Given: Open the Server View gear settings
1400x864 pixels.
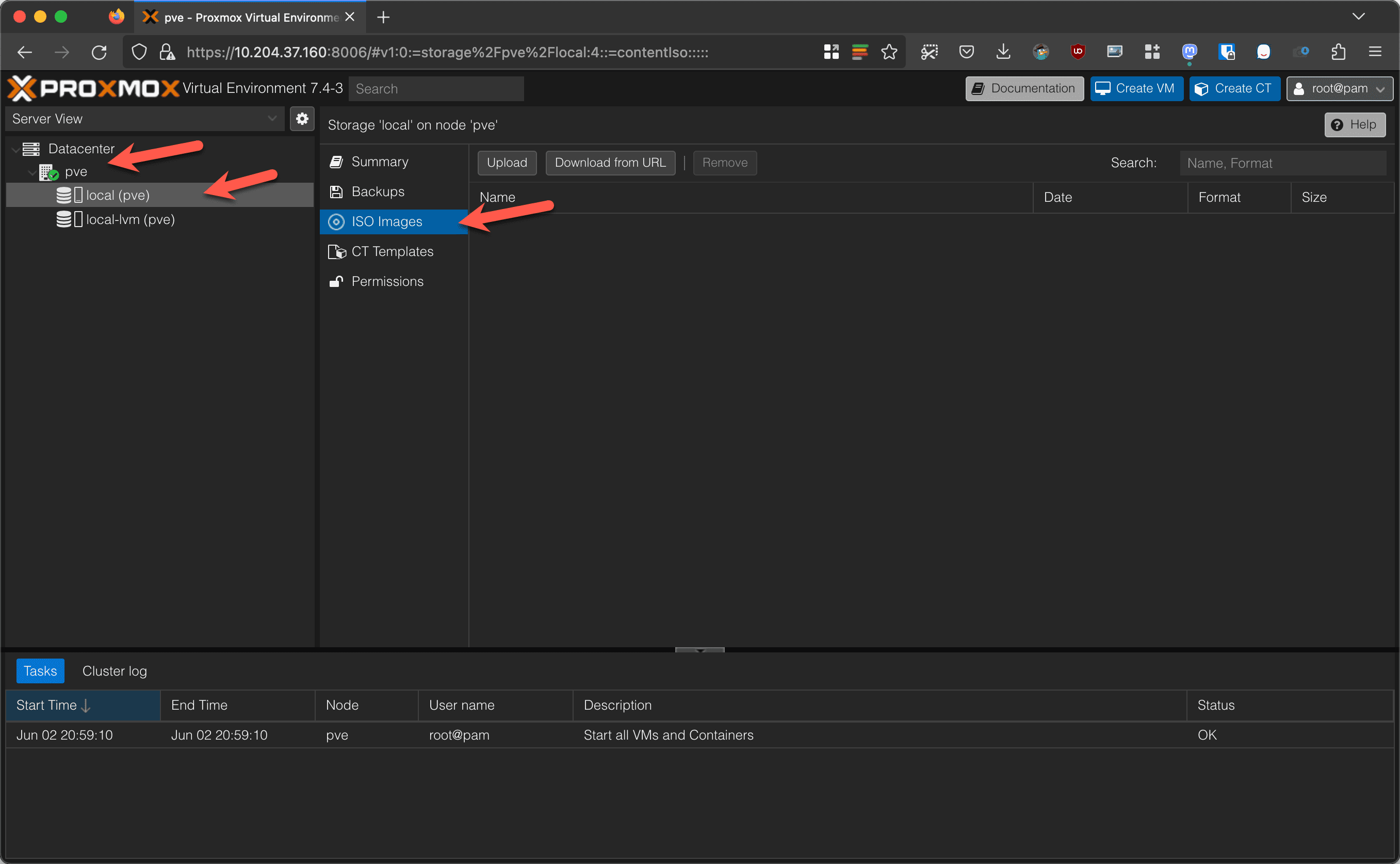Looking at the screenshot, I should [x=302, y=119].
